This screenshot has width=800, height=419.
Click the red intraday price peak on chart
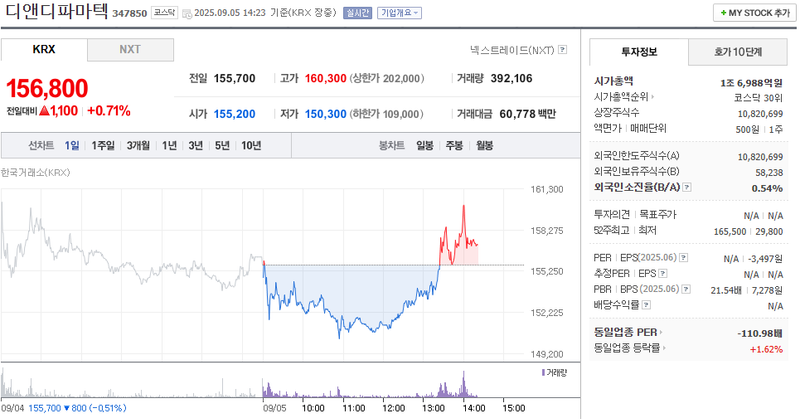pyautogui.click(x=464, y=207)
